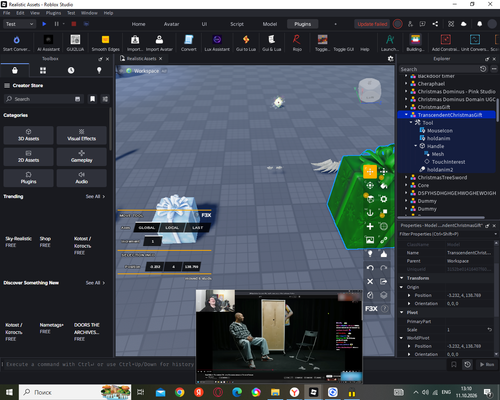Screen dimensions: 500x400
Task: Select the F3X New Part tool
Action: pyautogui.click(x=370, y=227)
